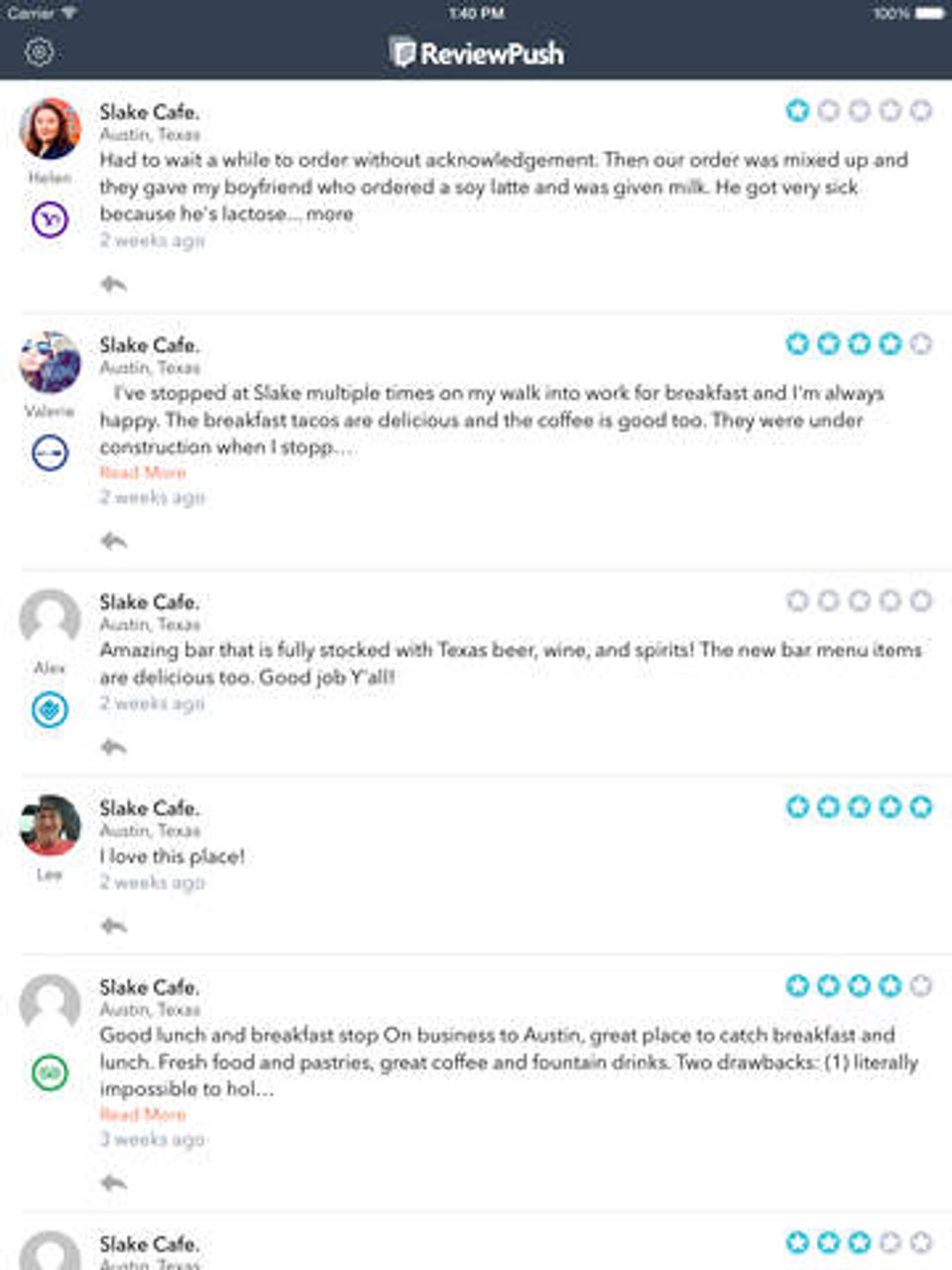Open Helen's profile photo
Image resolution: width=952 pixels, height=1270 pixels.
point(50,129)
